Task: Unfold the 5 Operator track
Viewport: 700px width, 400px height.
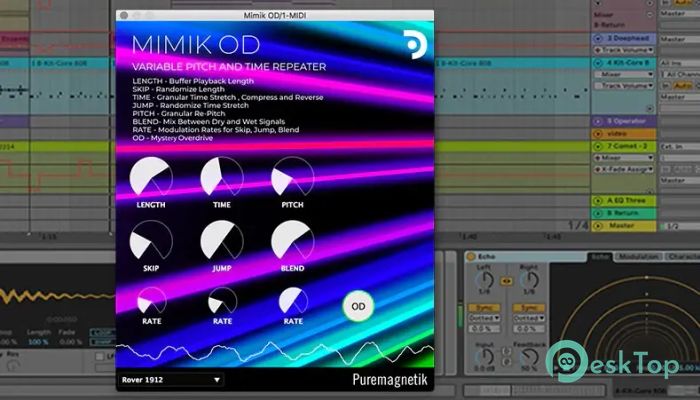Action: pyautogui.click(x=598, y=121)
